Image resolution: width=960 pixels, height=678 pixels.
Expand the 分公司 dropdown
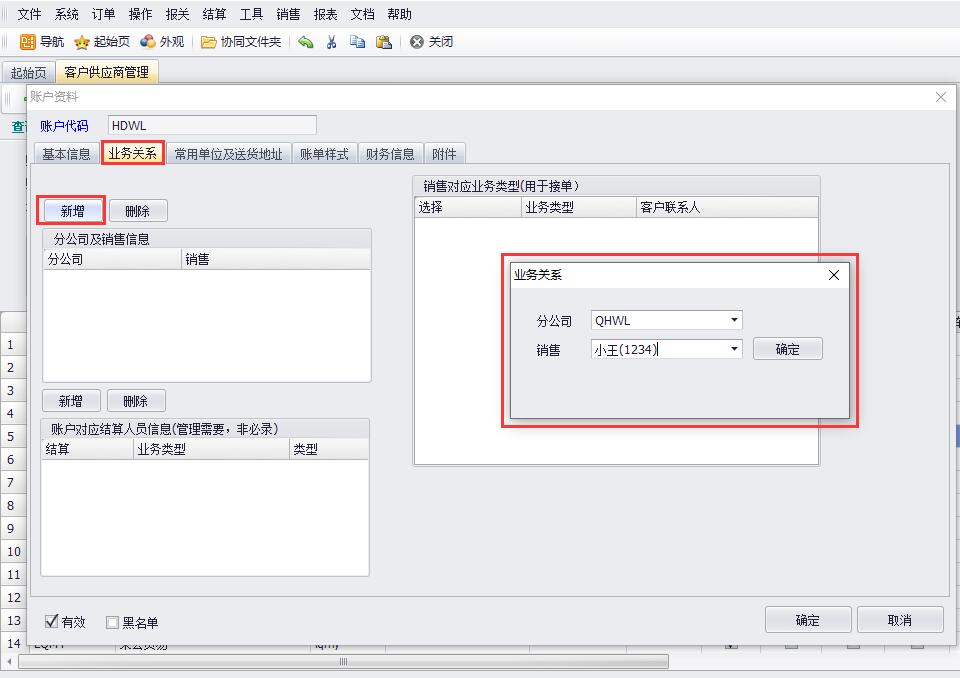(x=734, y=321)
